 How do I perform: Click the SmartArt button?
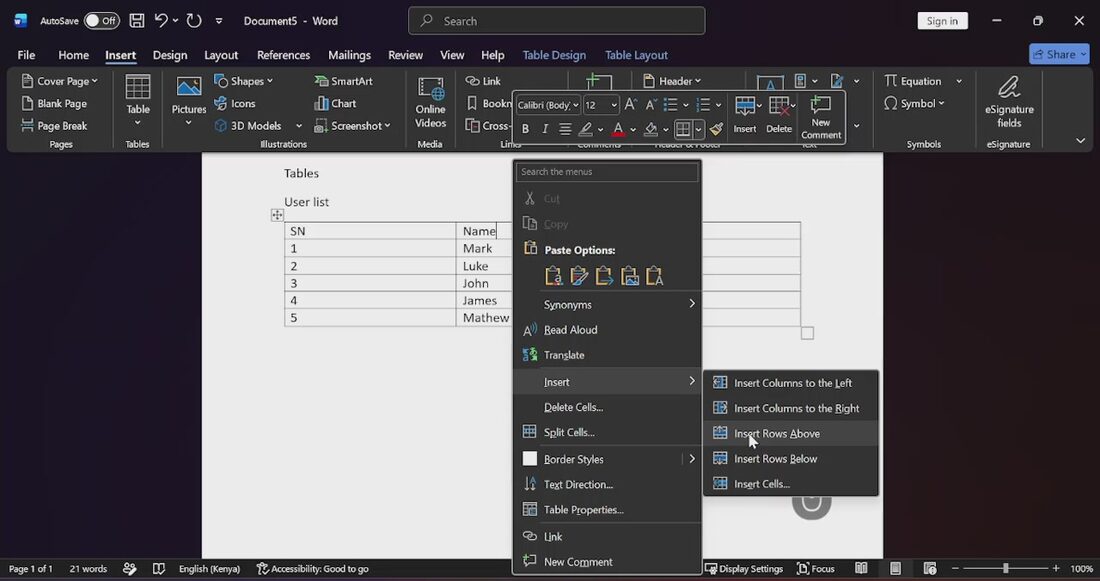click(344, 81)
